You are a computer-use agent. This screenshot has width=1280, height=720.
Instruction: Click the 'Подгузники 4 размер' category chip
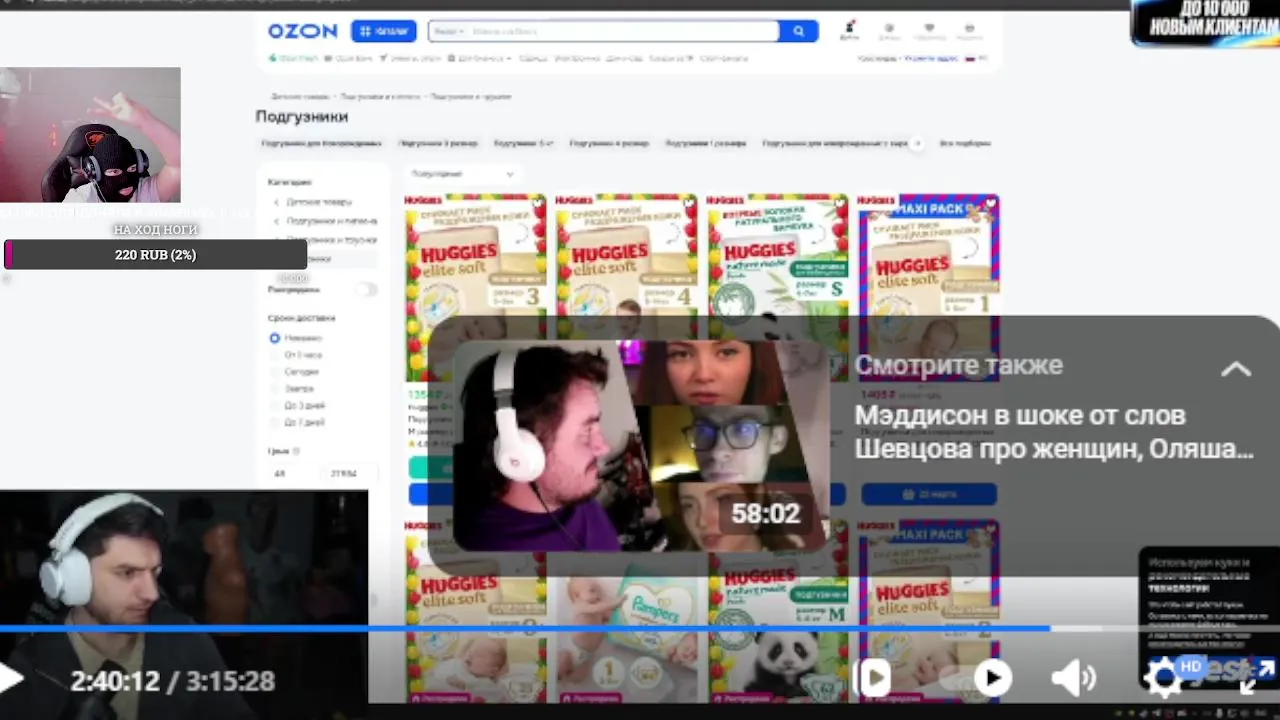pos(609,143)
